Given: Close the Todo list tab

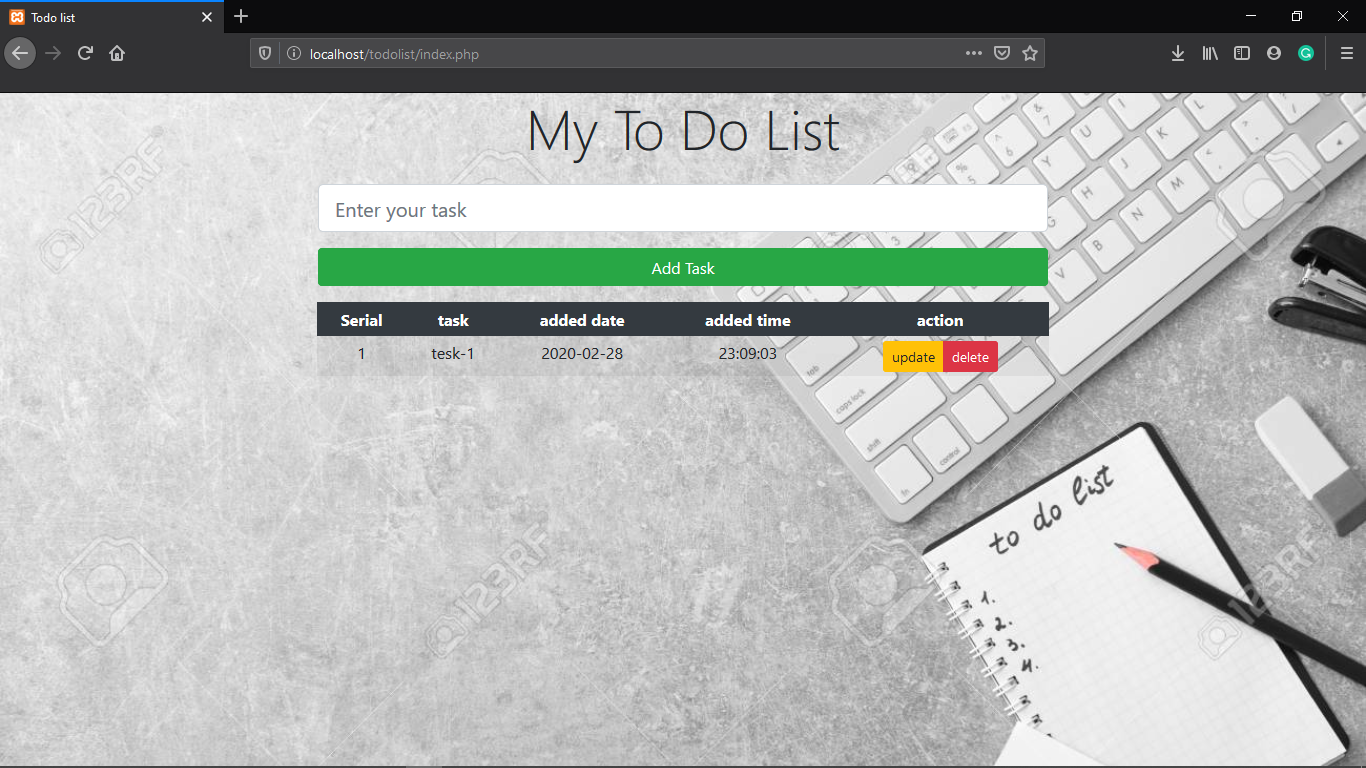Looking at the screenshot, I should coord(207,17).
